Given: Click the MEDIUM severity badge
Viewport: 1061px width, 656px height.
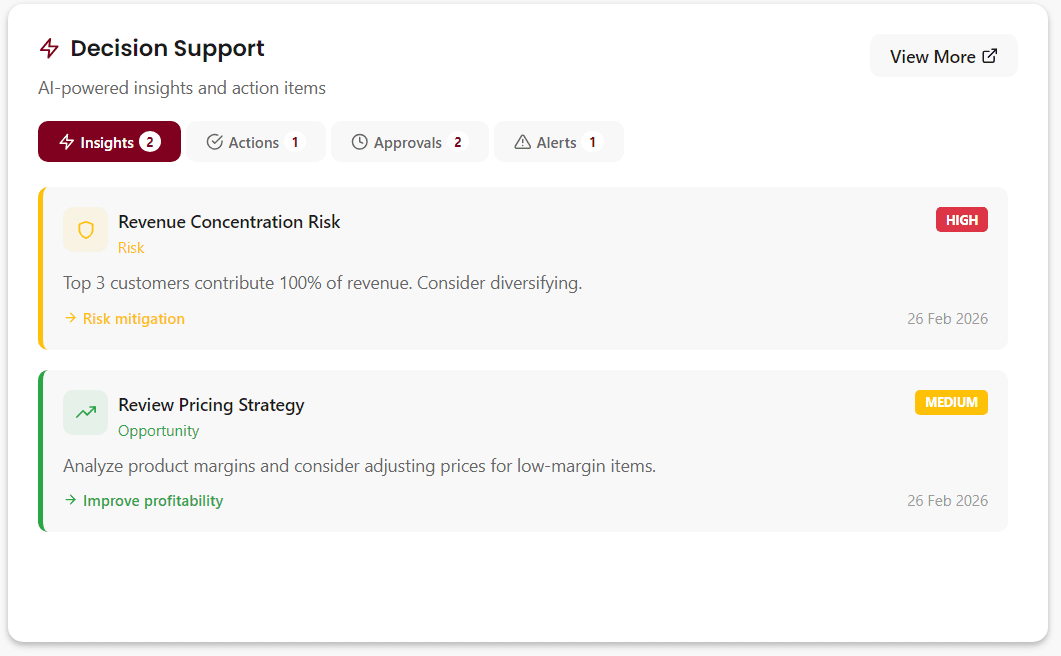Looking at the screenshot, I should click(x=951, y=402).
